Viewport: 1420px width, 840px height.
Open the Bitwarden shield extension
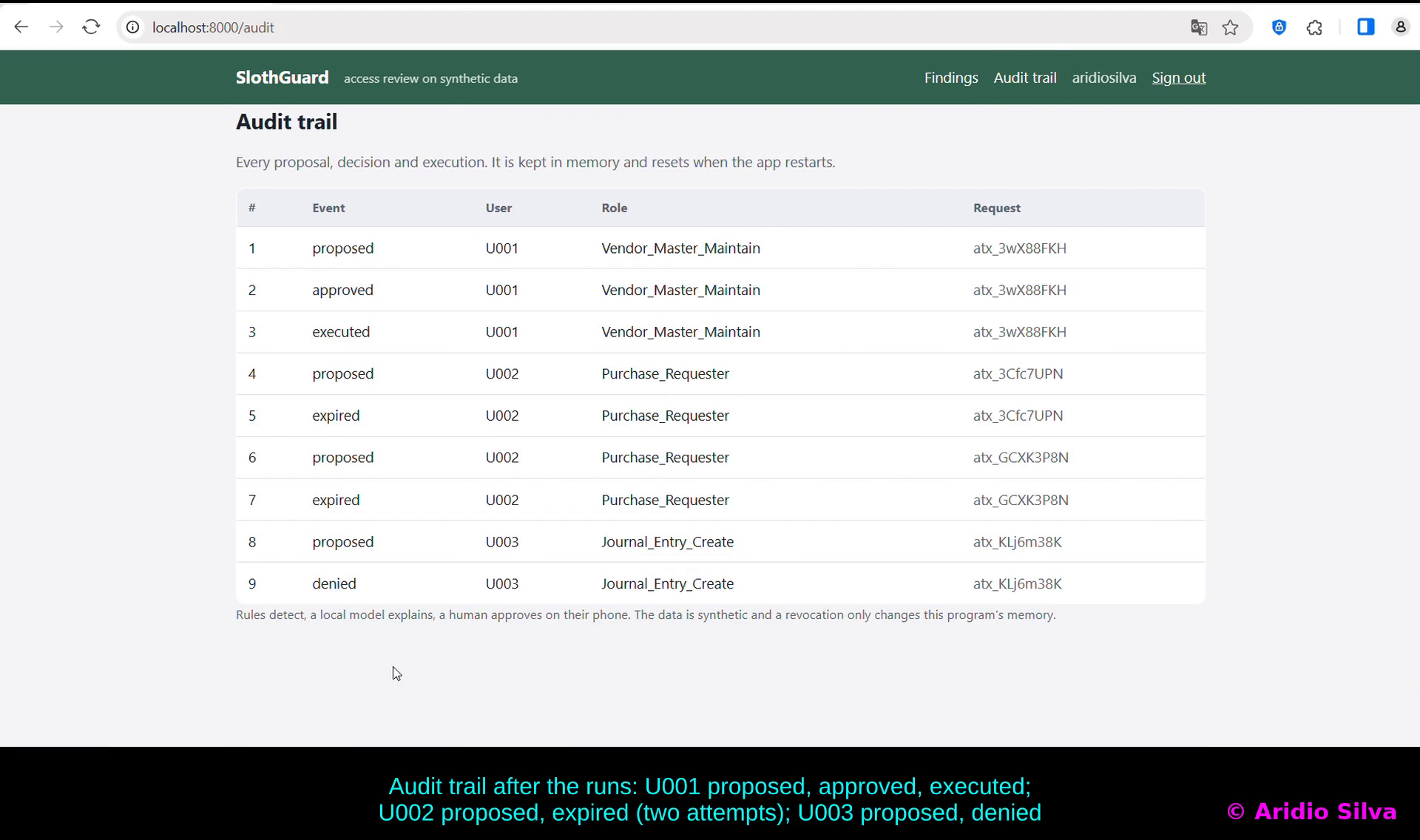(1279, 27)
